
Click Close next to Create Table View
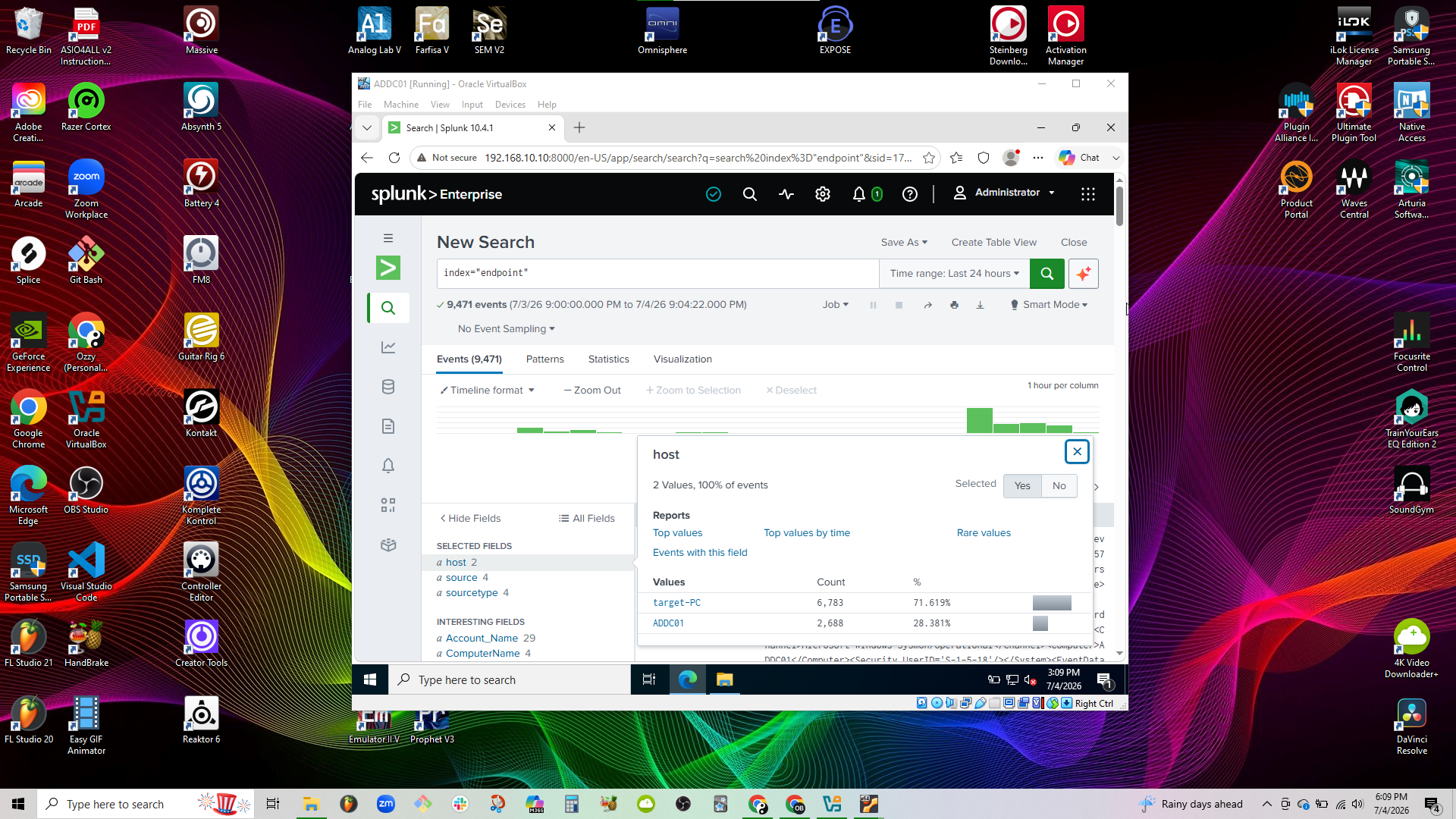(x=1074, y=243)
